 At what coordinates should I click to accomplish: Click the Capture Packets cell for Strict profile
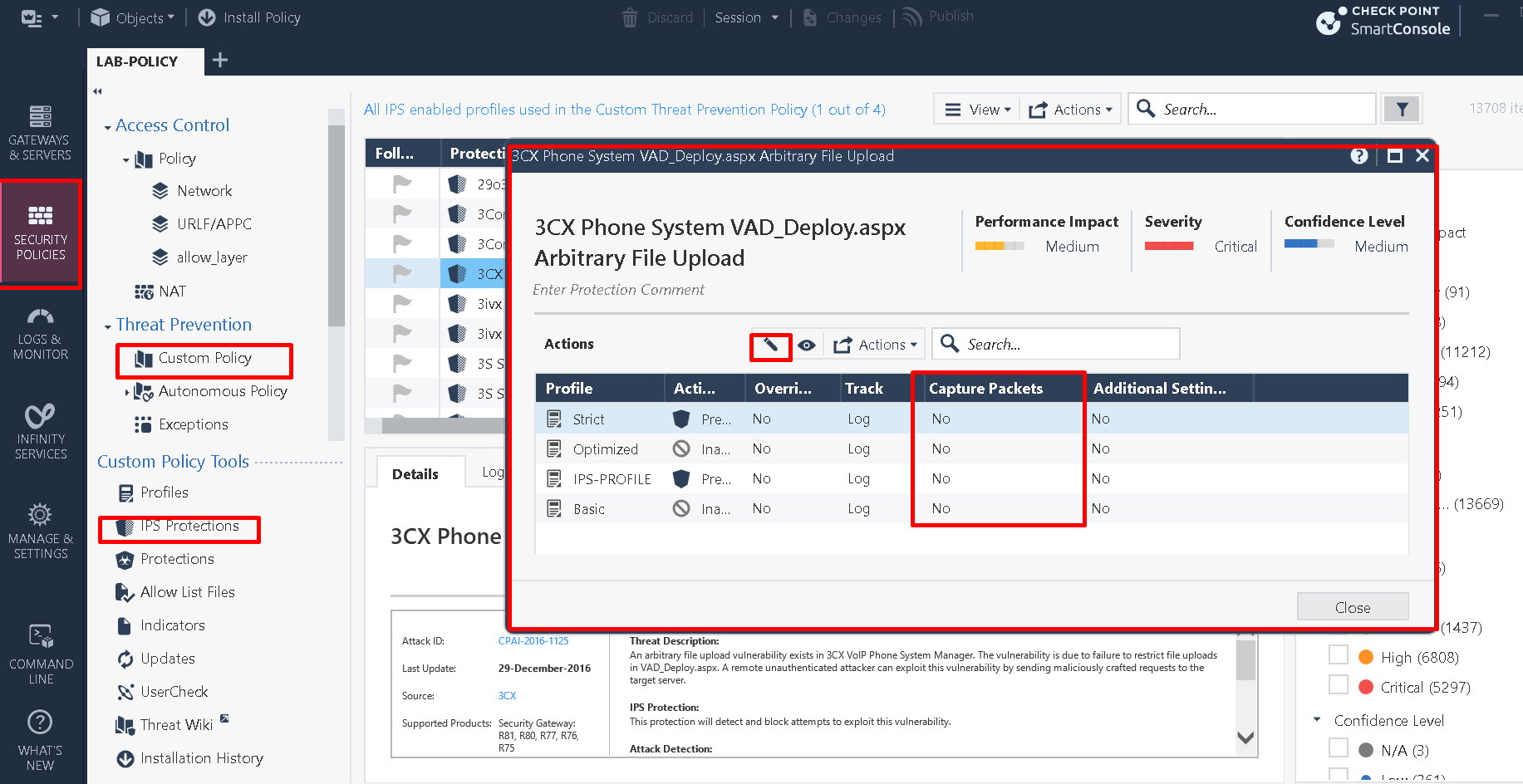tap(940, 419)
